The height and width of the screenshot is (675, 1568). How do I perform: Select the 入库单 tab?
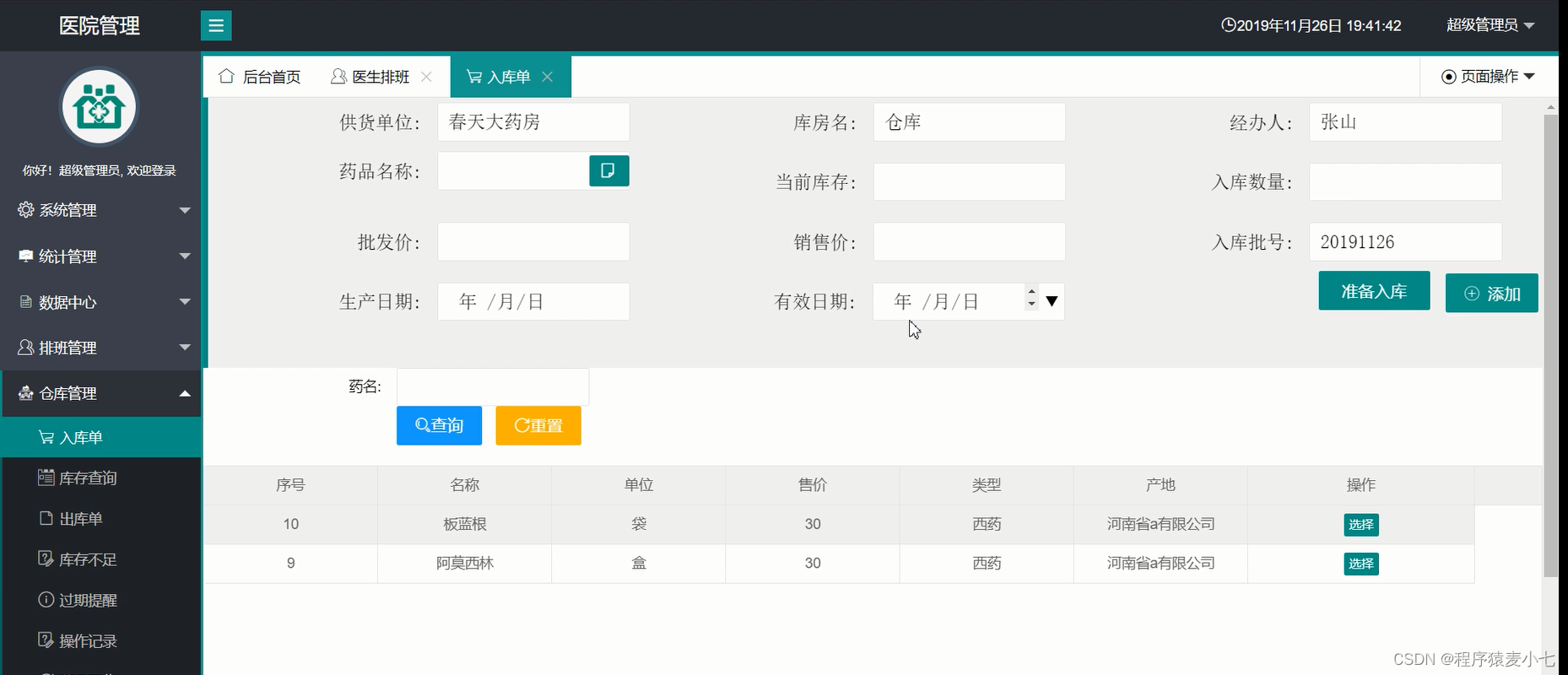[511, 77]
